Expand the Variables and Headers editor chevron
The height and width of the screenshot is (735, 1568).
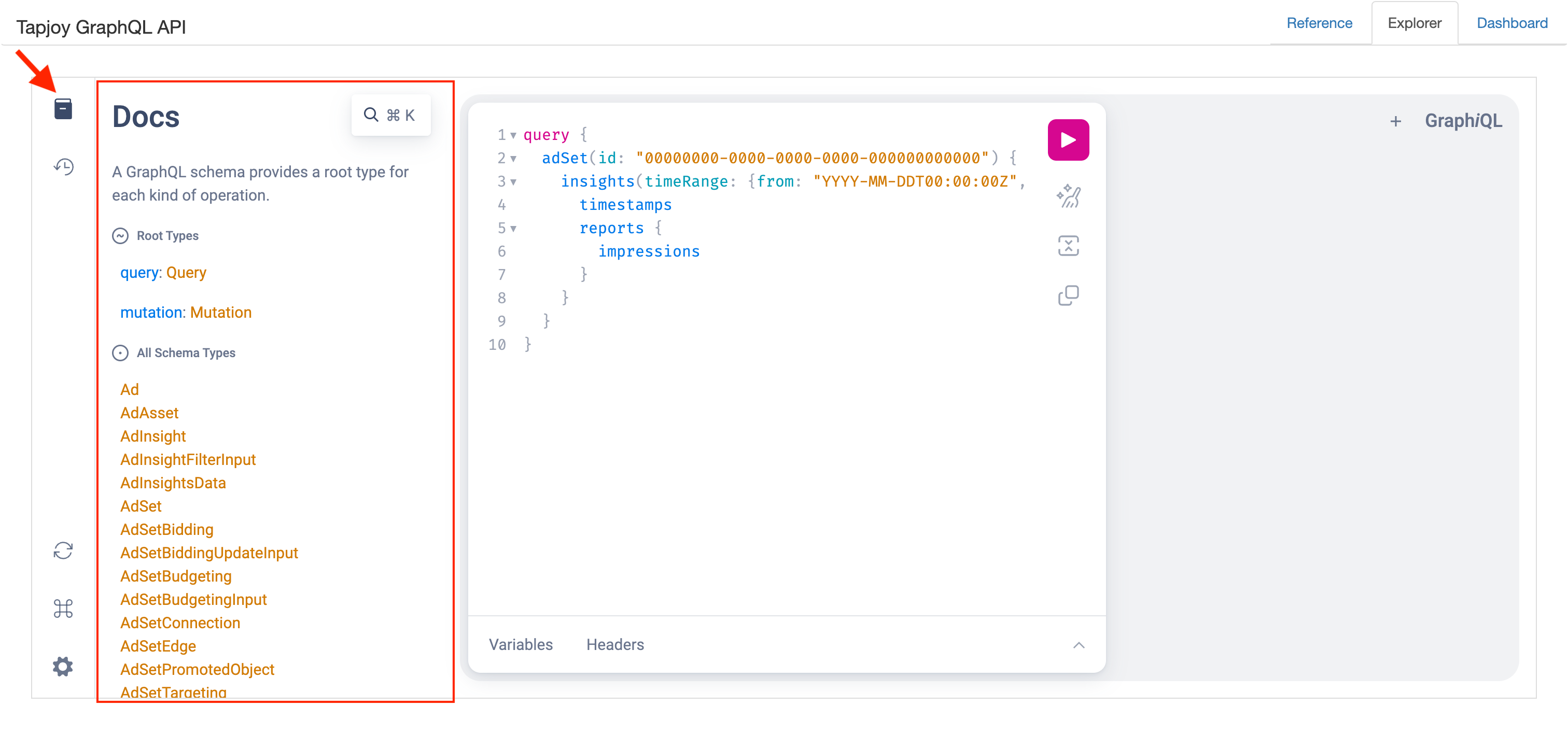click(1079, 645)
